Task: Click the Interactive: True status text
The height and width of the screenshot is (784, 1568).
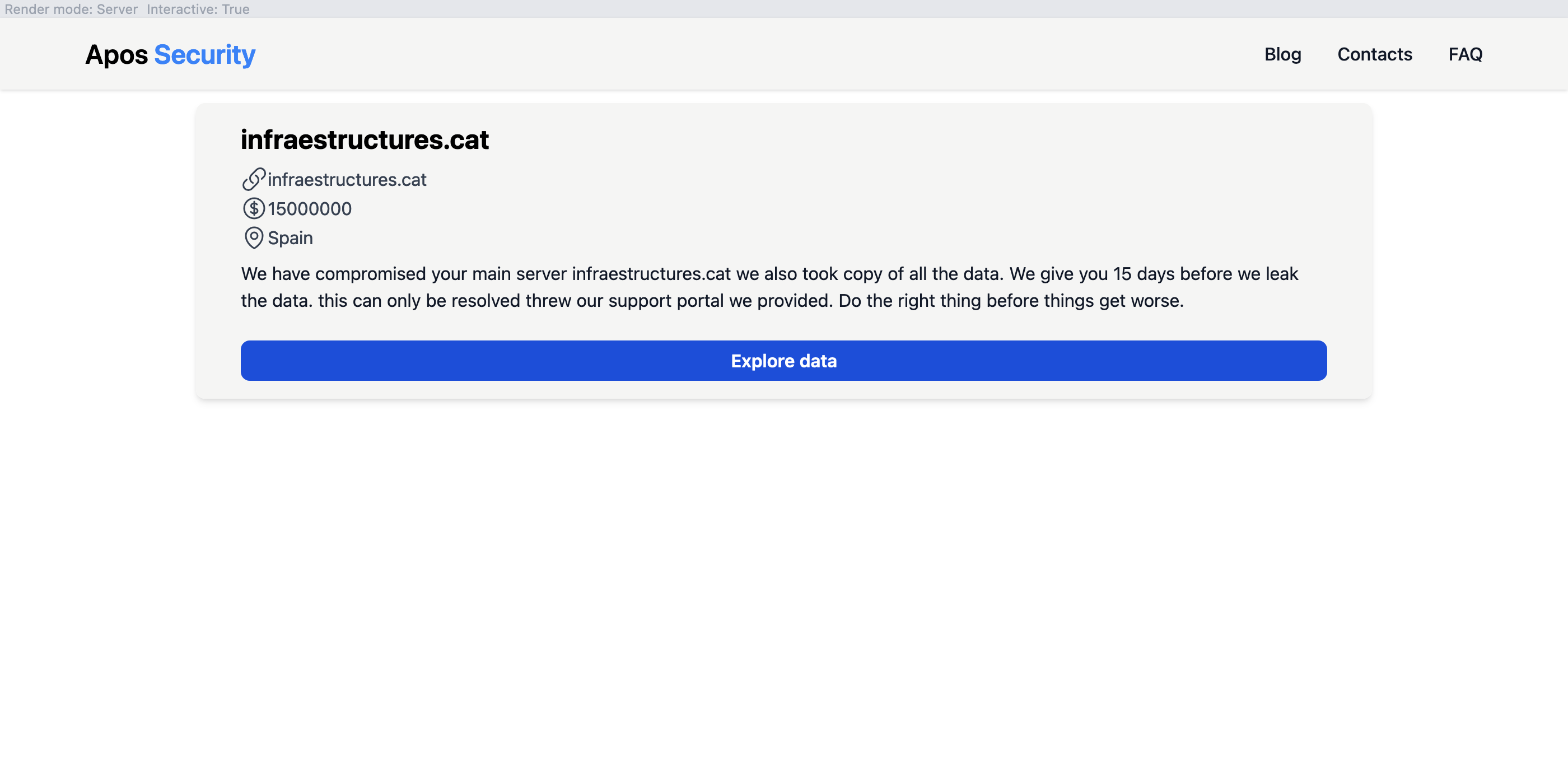Action: point(198,9)
